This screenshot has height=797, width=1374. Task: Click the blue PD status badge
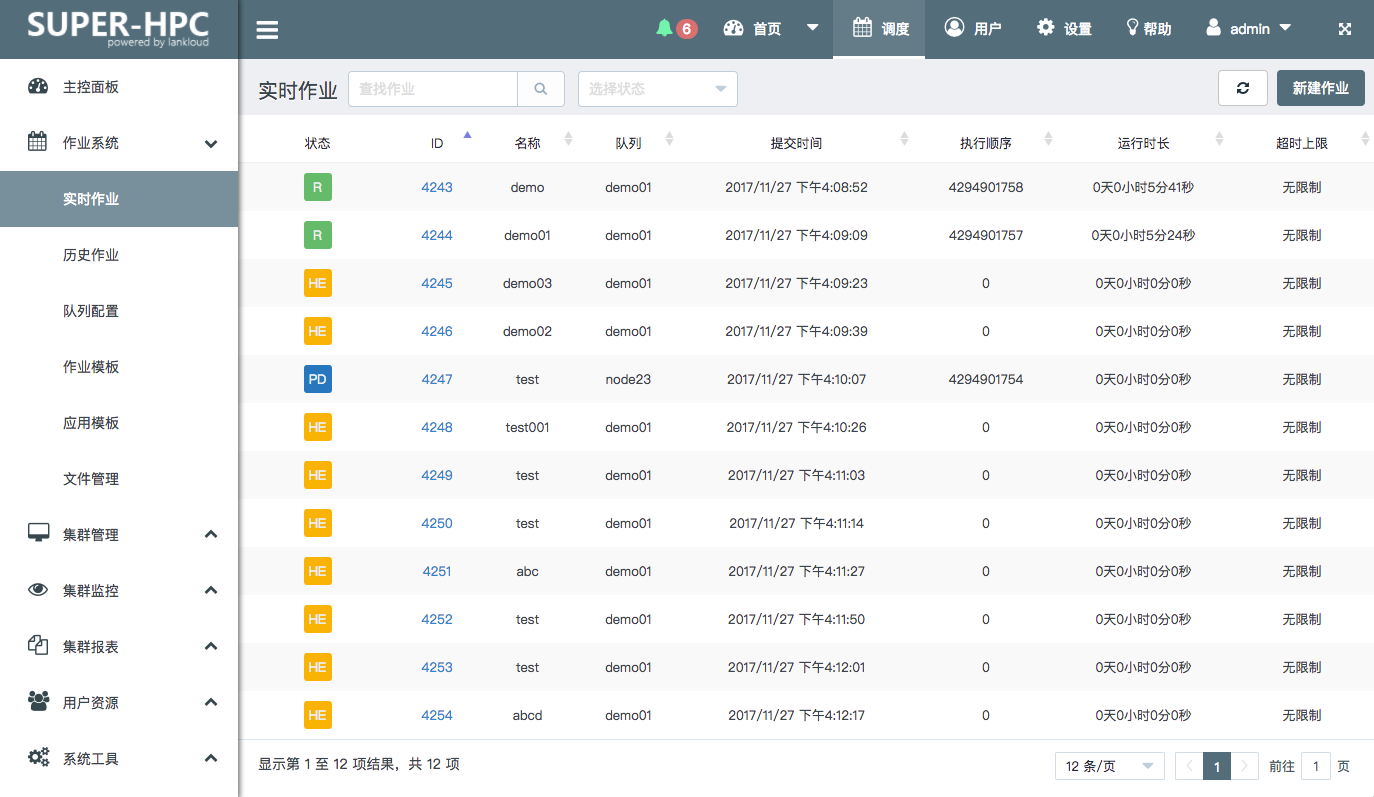pos(317,379)
